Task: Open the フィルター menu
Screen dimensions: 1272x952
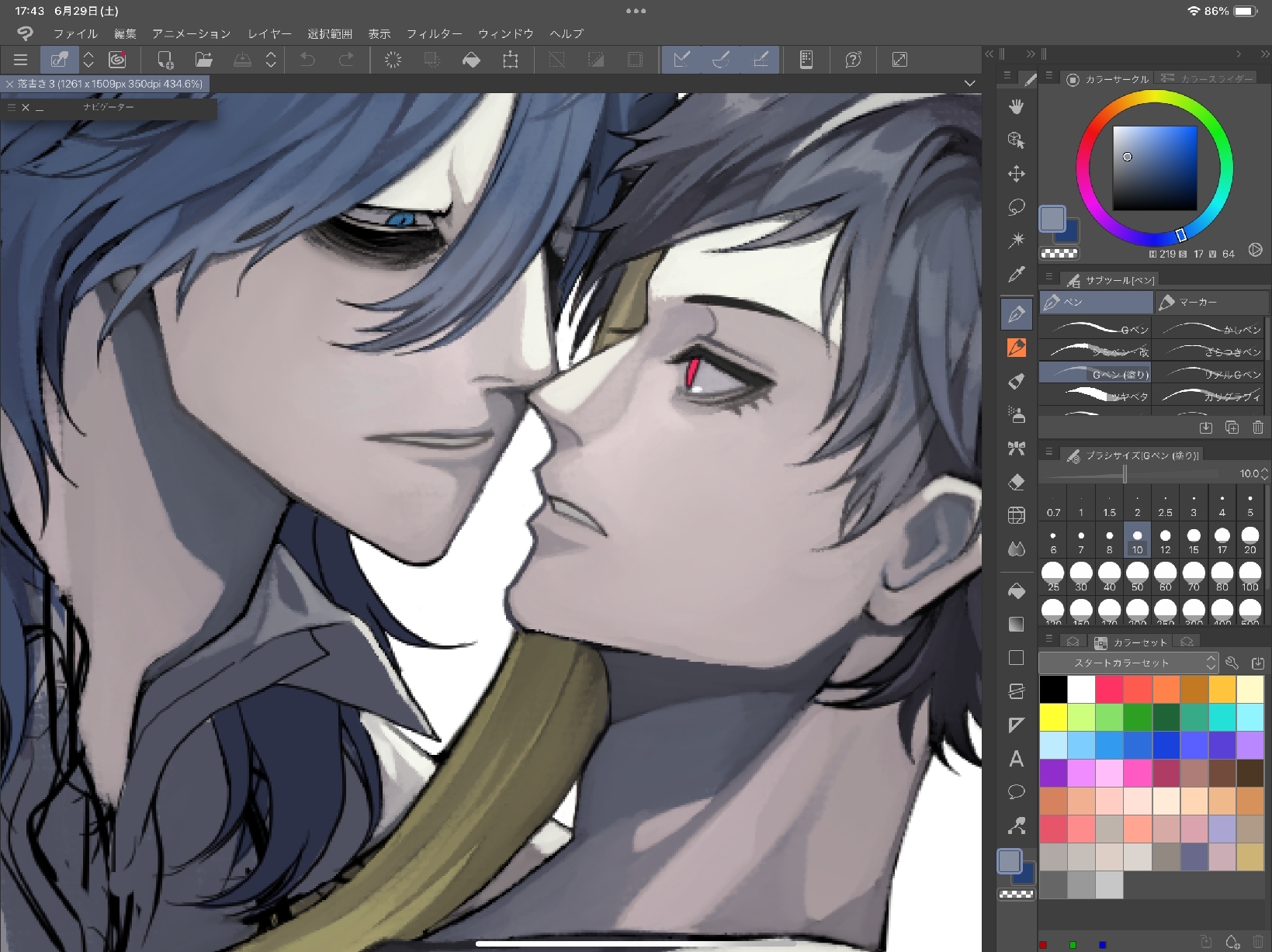Action: pyautogui.click(x=434, y=33)
